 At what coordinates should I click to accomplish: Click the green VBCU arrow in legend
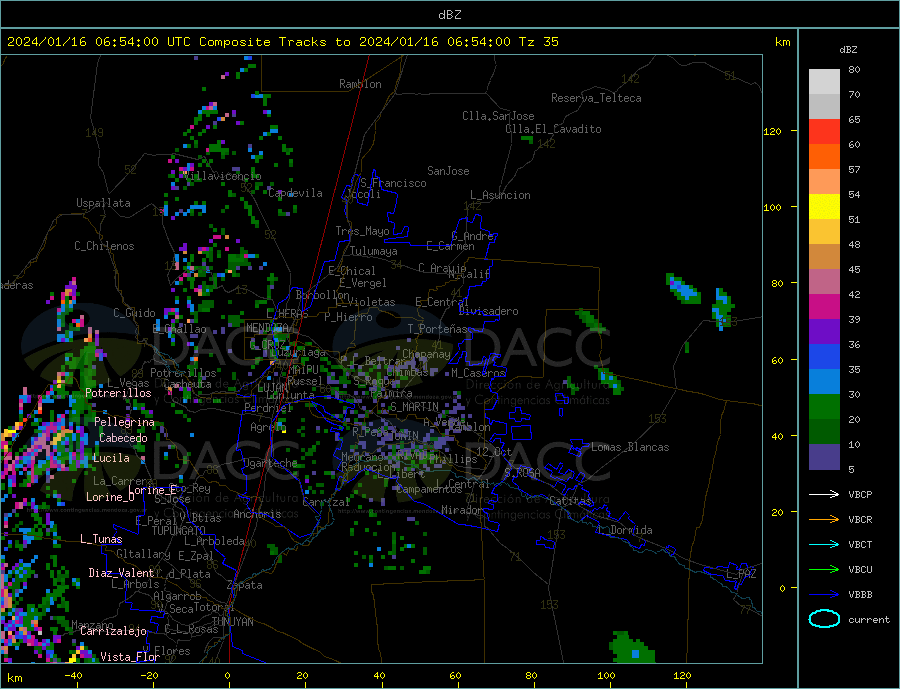point(824,570)
